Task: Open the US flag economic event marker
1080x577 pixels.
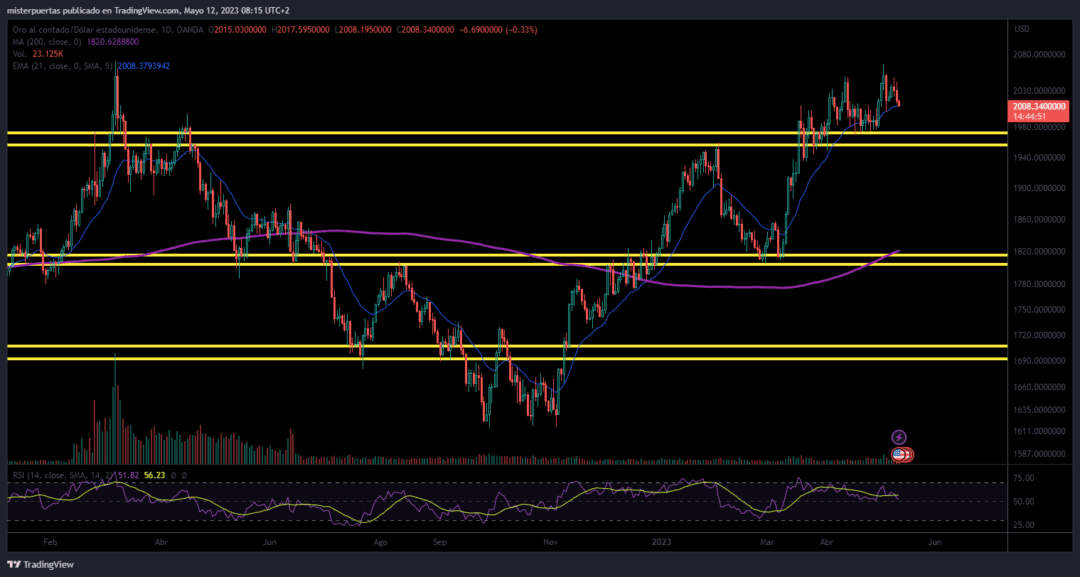Action: pyautogui.click(x=901, y=454)
